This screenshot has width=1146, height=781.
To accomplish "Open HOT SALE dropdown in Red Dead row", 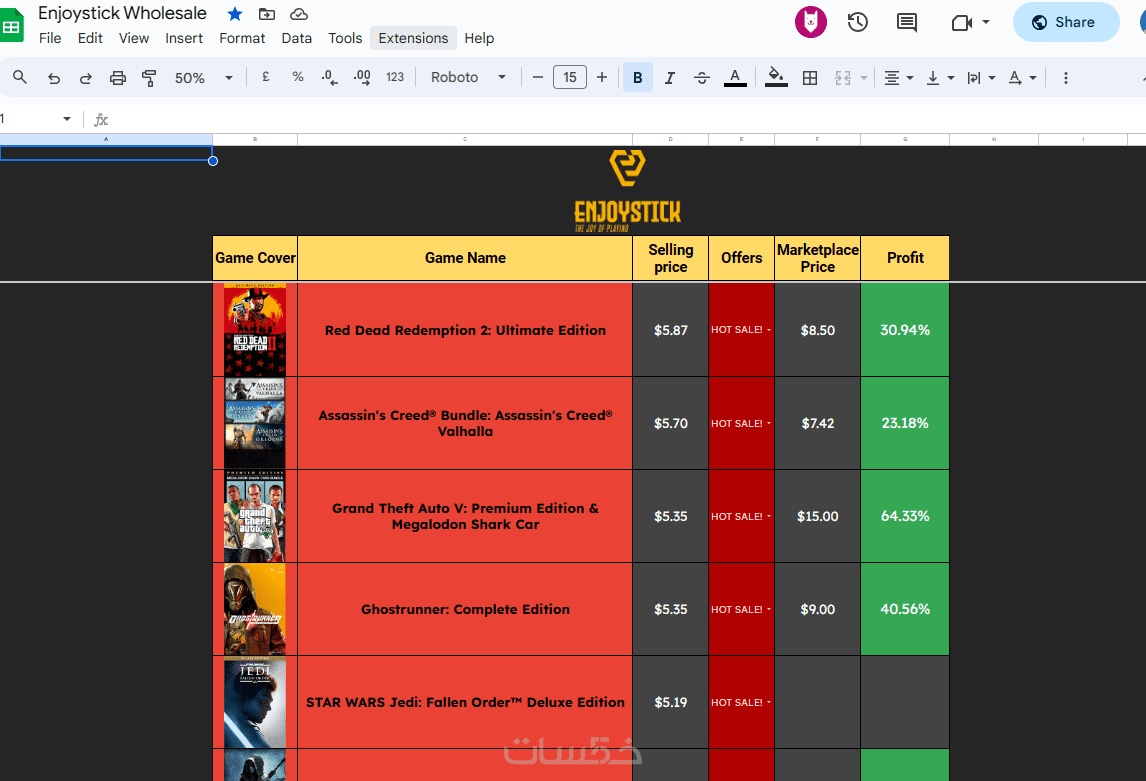I will [x=768, y=330].
